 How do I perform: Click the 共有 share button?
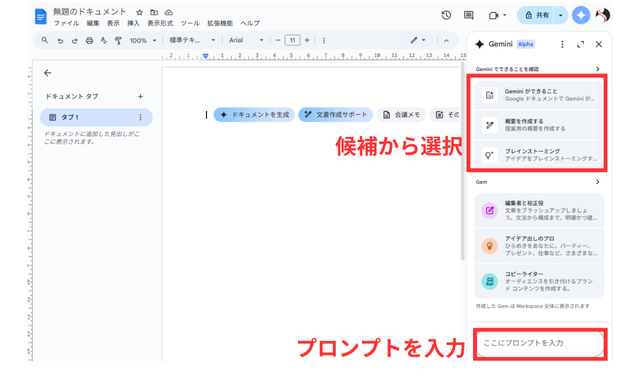536,16
